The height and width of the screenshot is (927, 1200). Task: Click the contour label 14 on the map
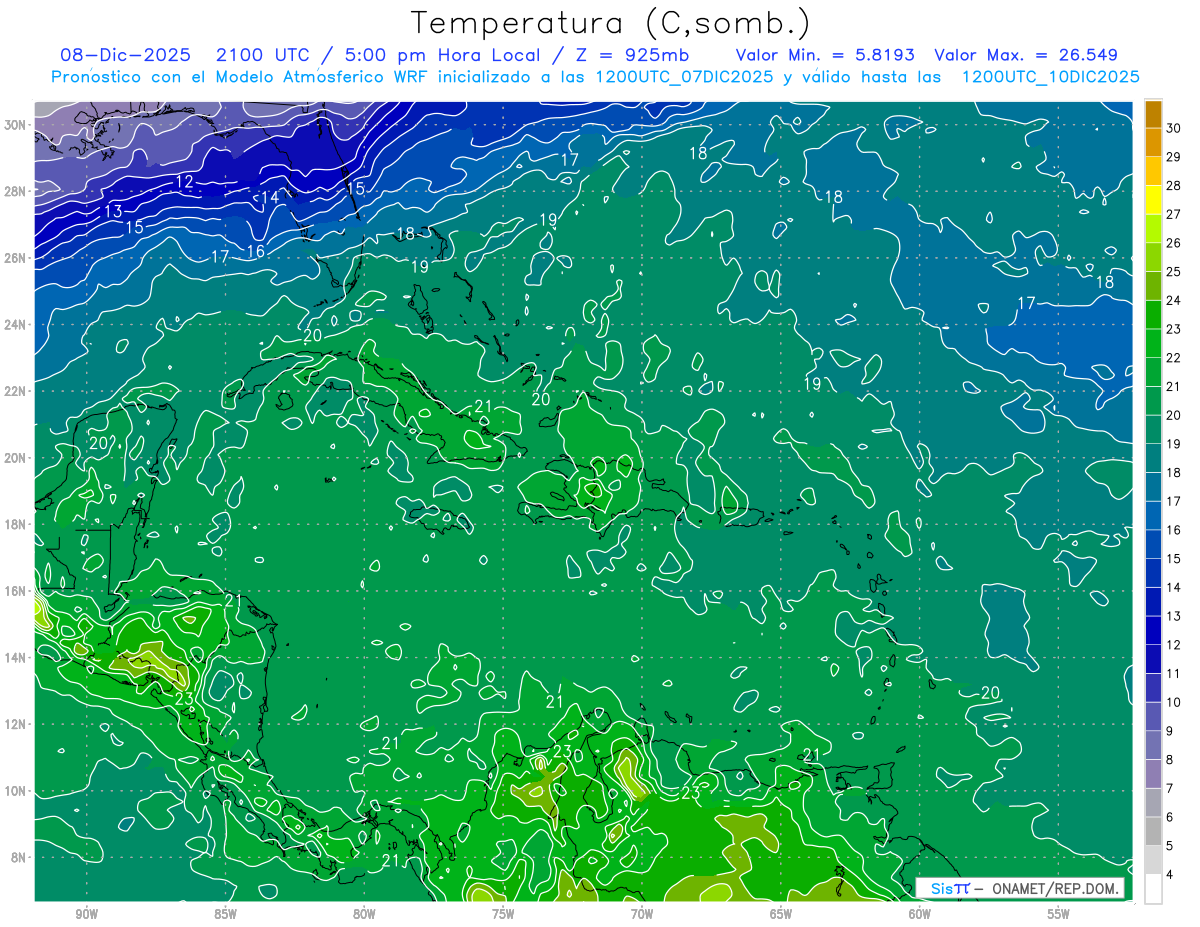tap(270, 197)
